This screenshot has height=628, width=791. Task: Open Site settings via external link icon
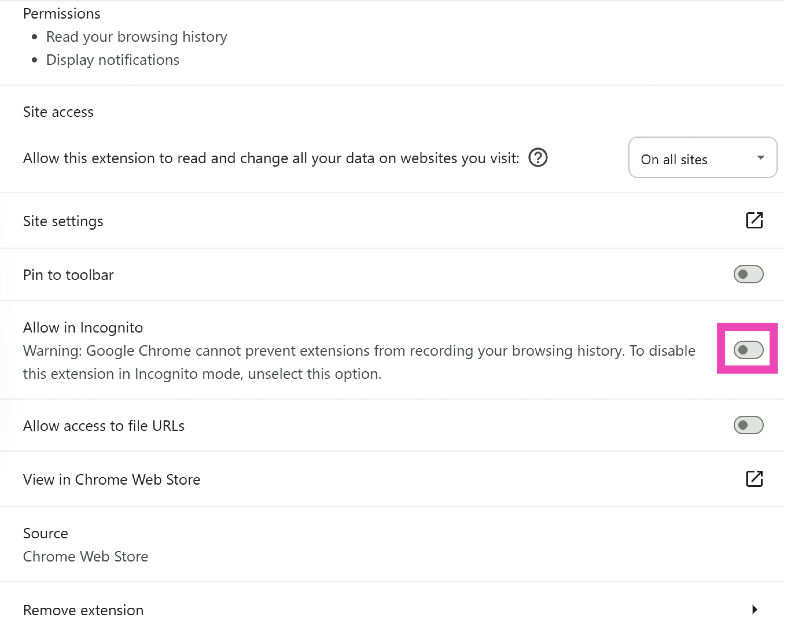tap(754, 220)
